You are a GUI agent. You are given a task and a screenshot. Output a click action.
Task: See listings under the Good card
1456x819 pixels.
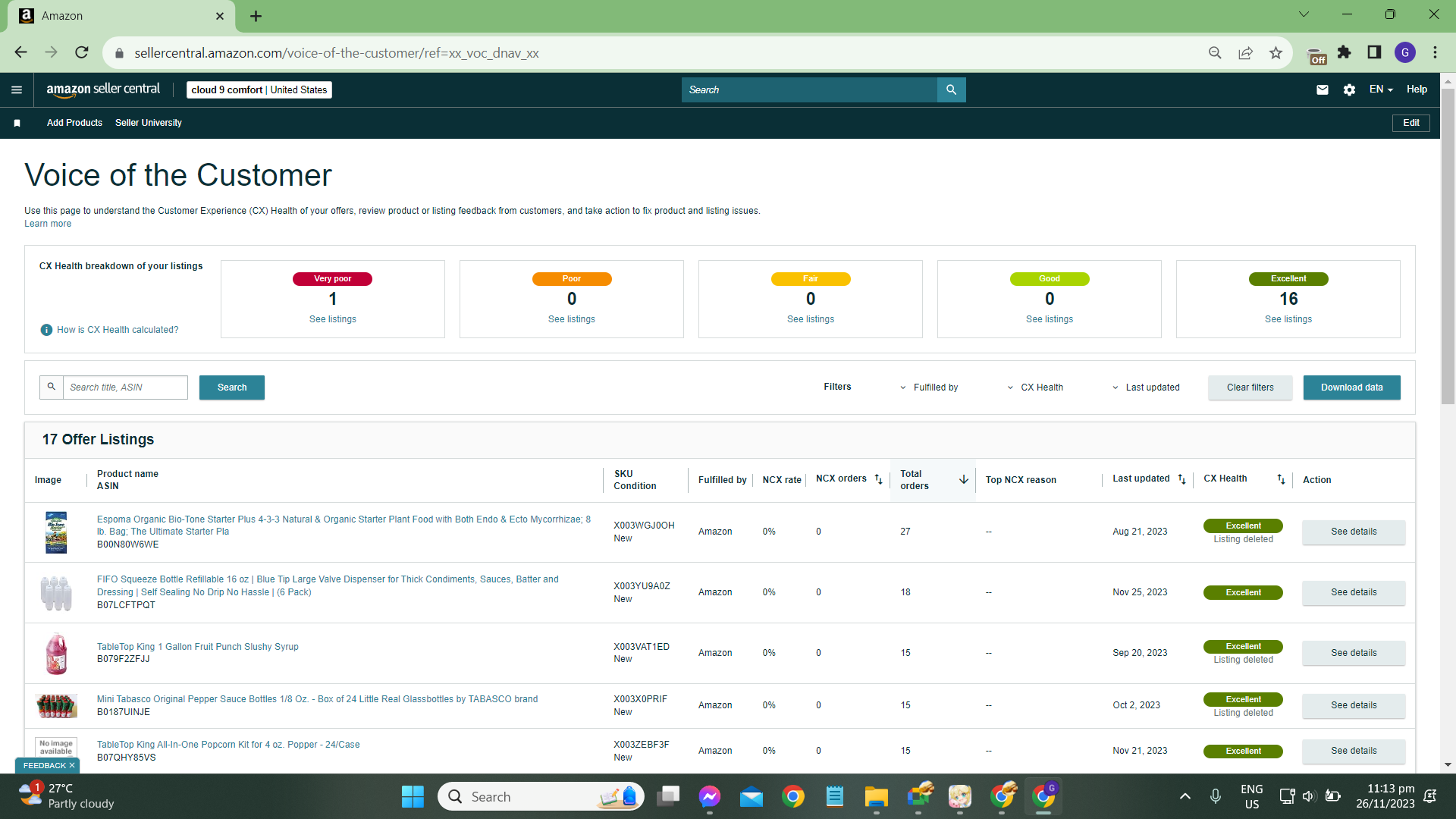(1050, 319)
